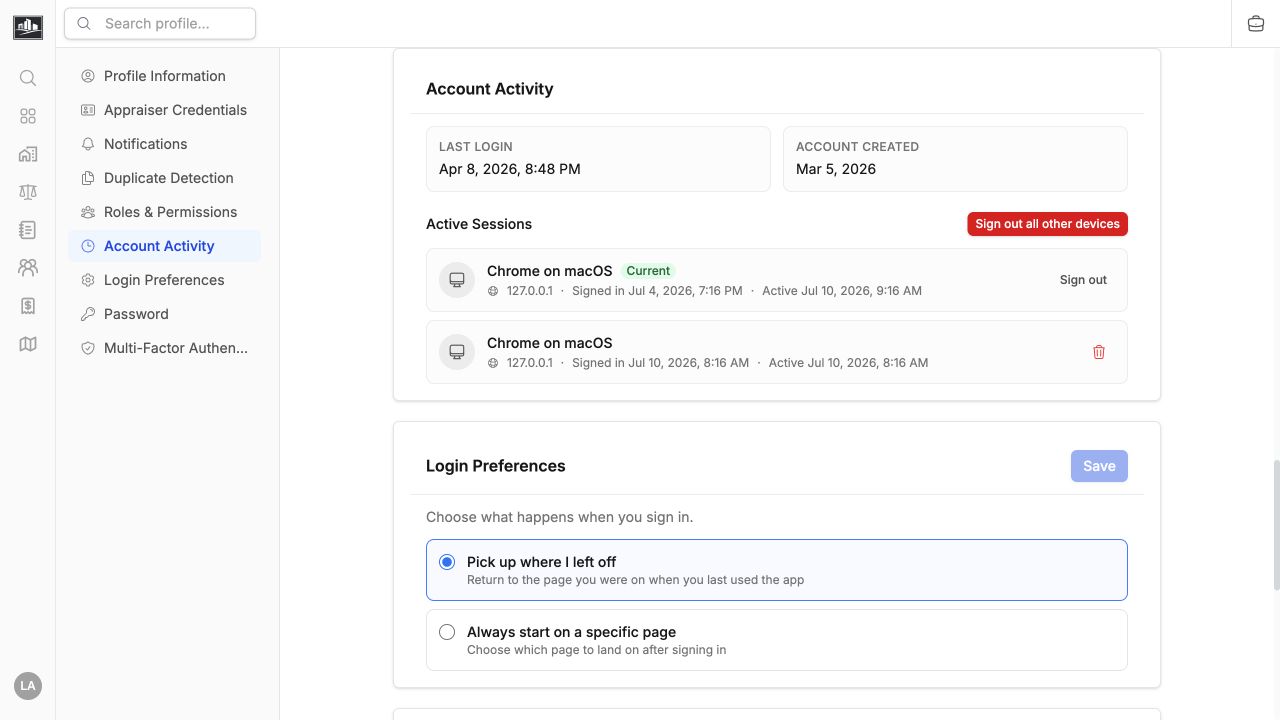Click the Mar 5, 2026 created date
Viewport: 1280px width, 720px height.
coord(836,169)
